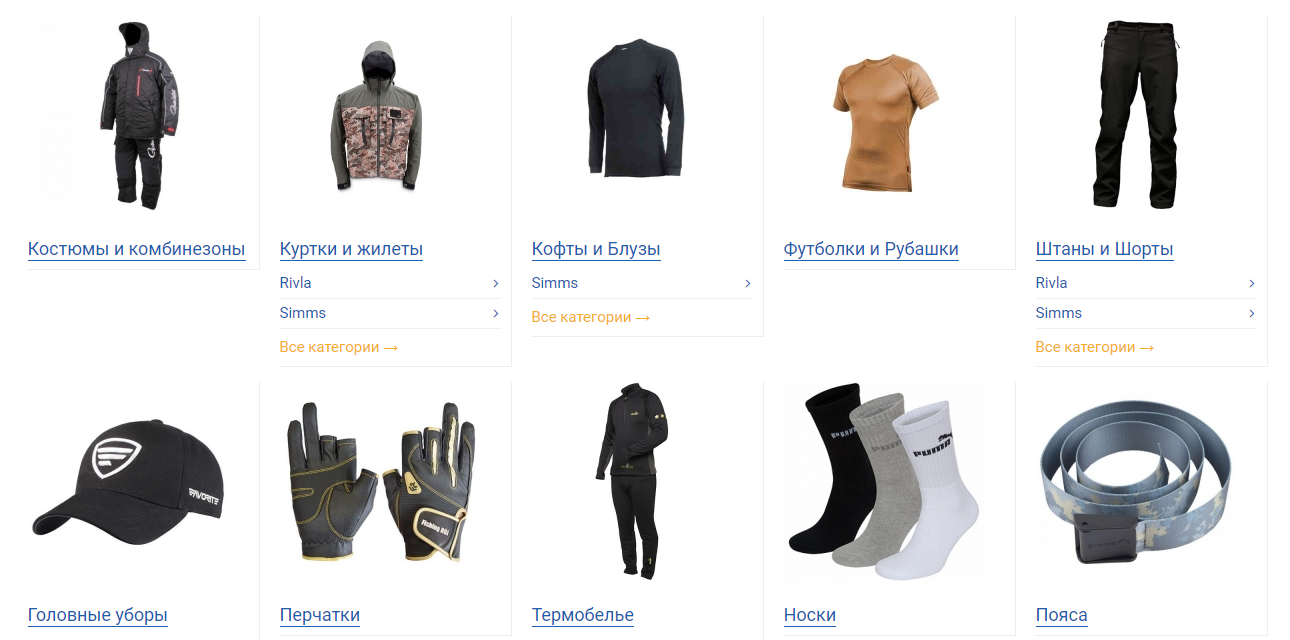
Task: Expand Simms chevron under Кофты и Блузы
Action: [748, 283]
